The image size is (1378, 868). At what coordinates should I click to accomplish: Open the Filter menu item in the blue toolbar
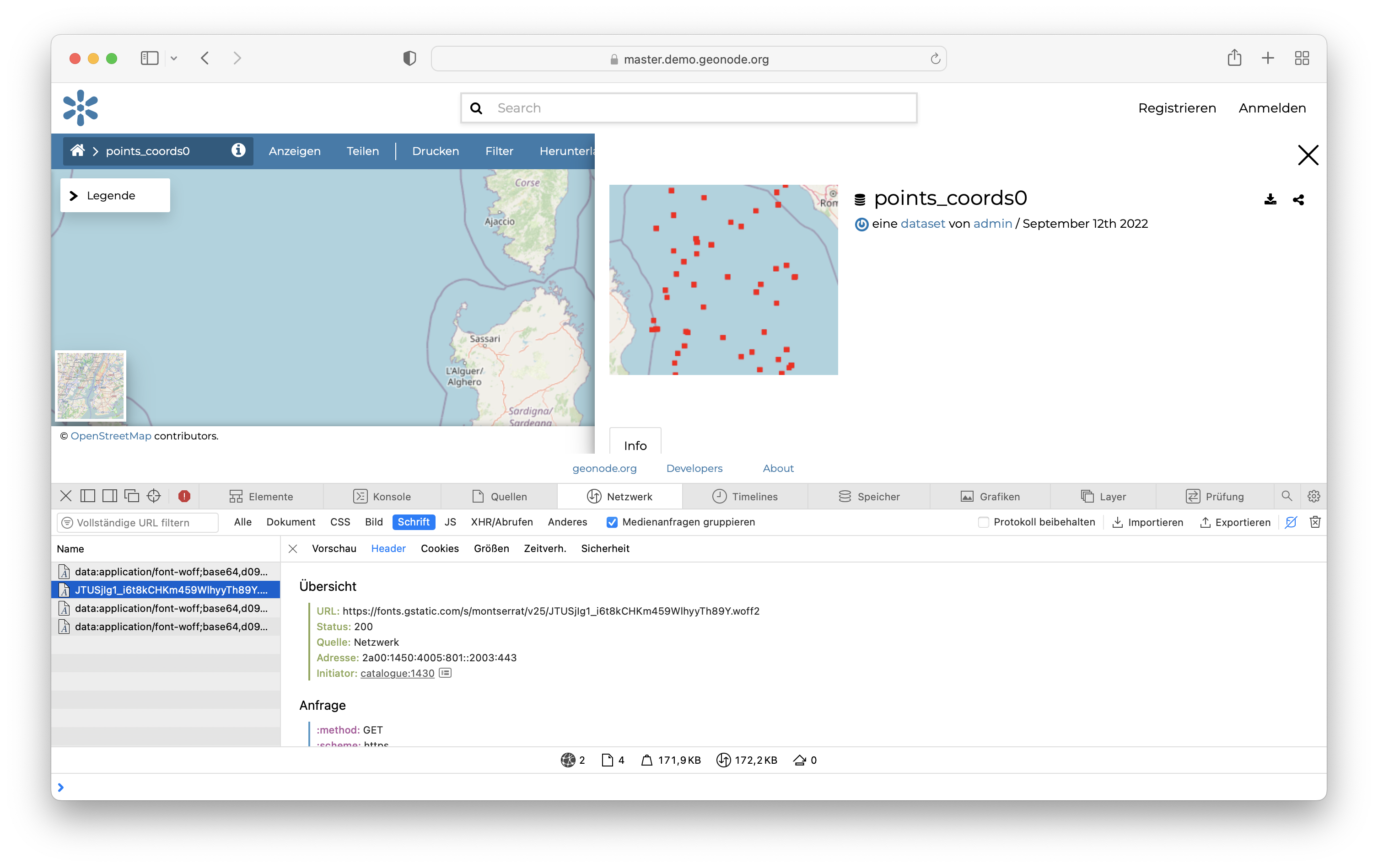[499, 150]
